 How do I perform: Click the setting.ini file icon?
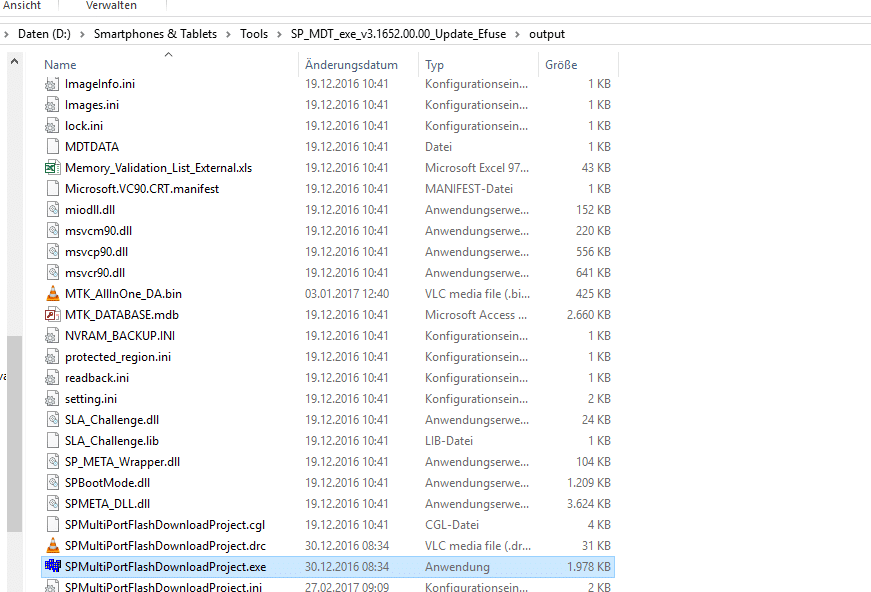[52, 399]
